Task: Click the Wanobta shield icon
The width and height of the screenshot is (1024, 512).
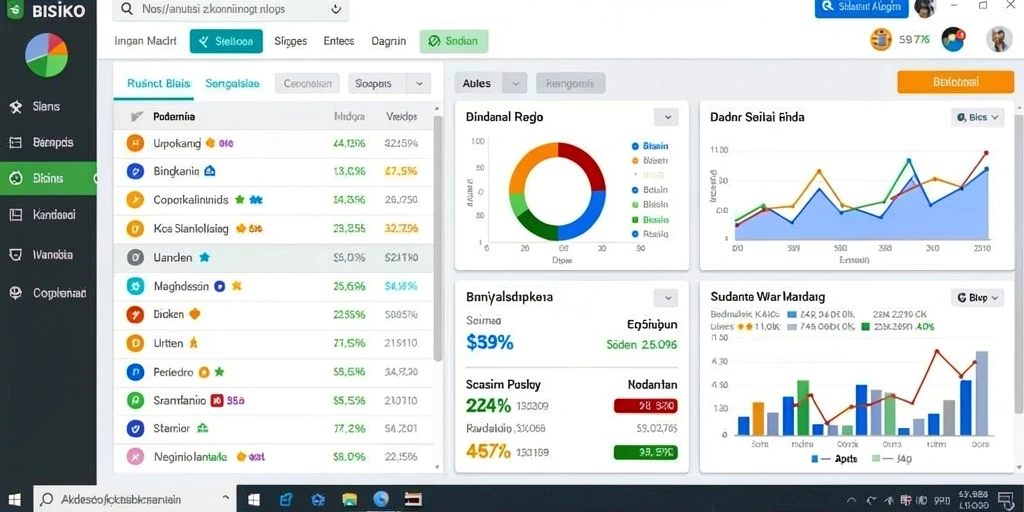Action: [16, 255]
